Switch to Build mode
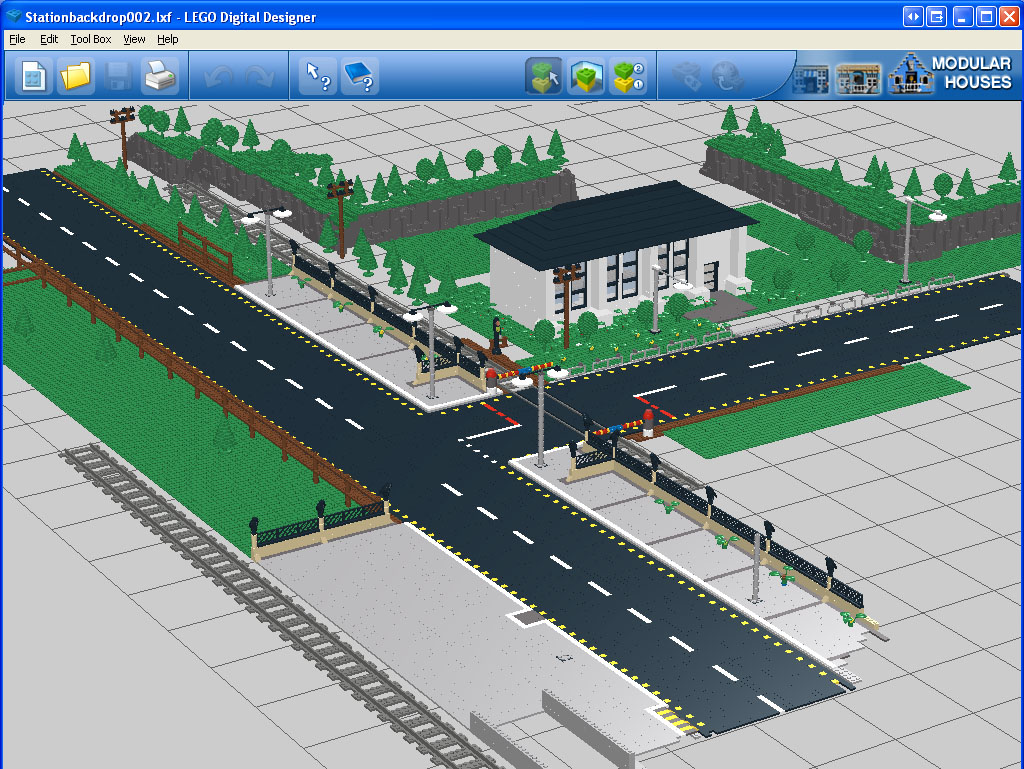This screenshot has height=769, width=1024. click(543, 76)
